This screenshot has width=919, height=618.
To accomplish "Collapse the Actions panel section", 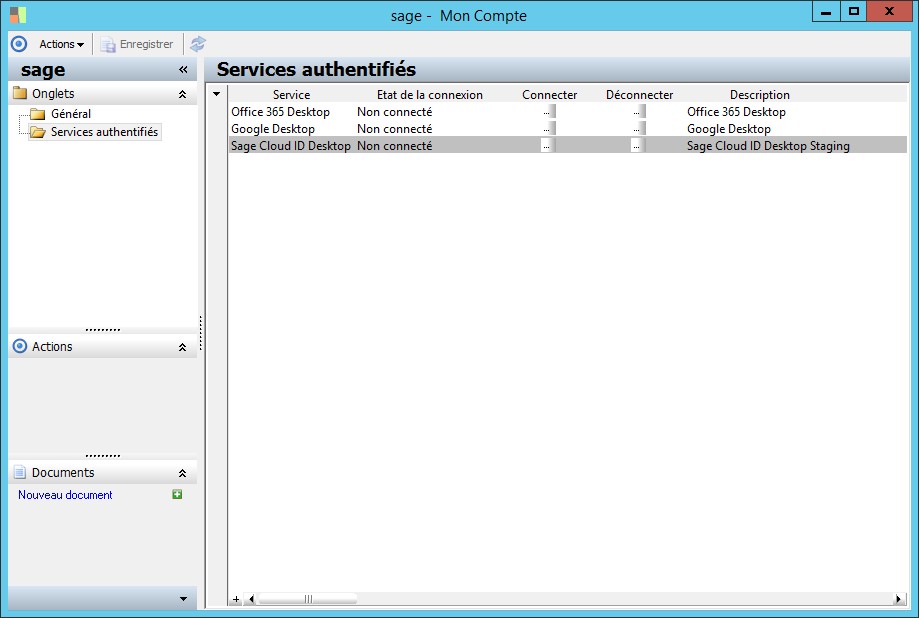I will coord(182,347).
